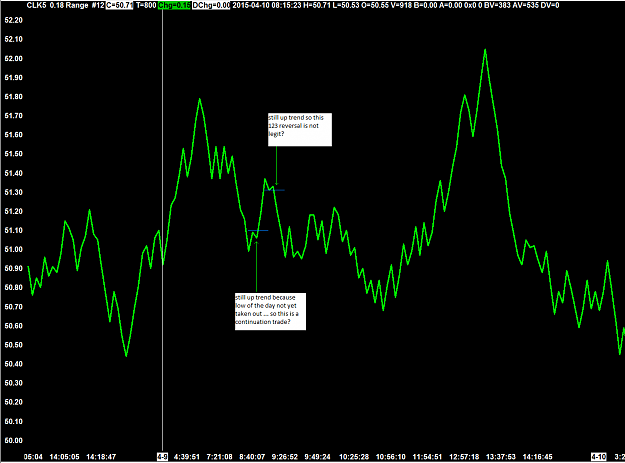Select the blue horizontal line near 51.30
Screen dimensions: 625x463
click(275, 190)
